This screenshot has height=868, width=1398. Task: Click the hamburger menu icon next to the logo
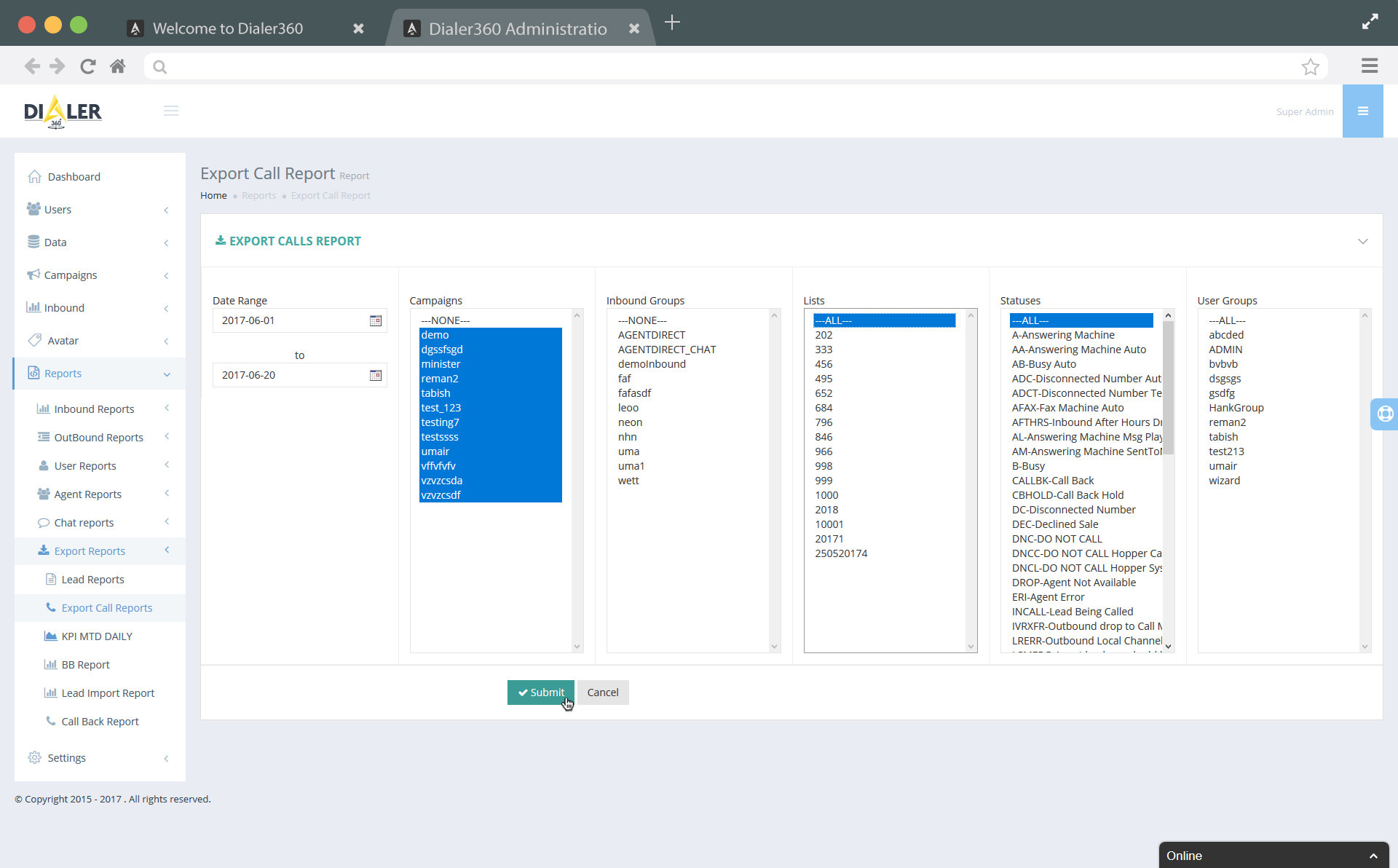171,111
